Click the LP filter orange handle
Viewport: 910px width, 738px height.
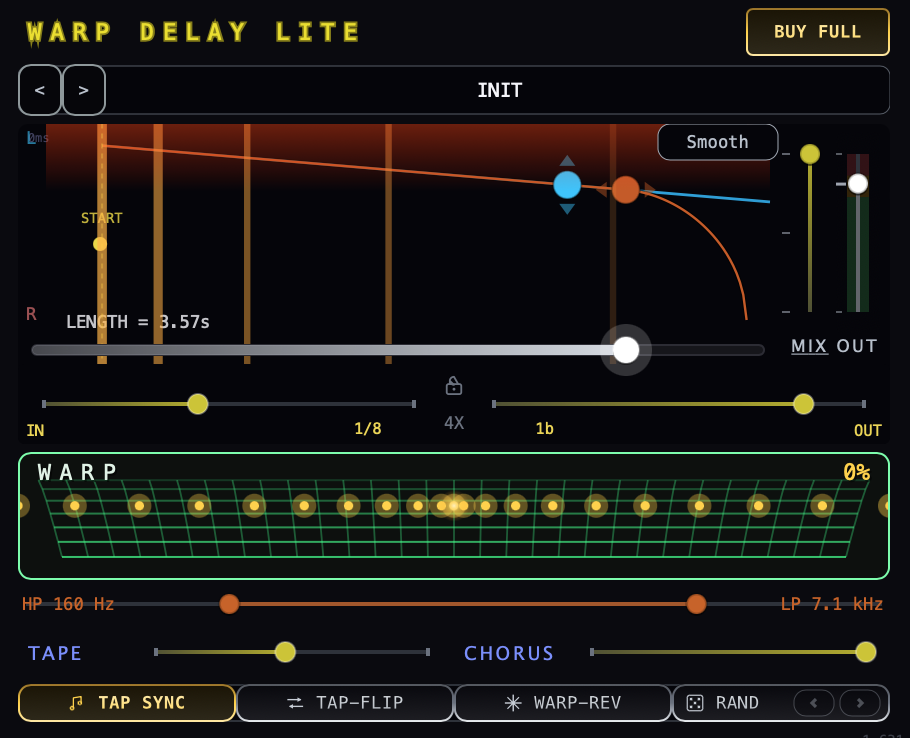tap(696, 604)
